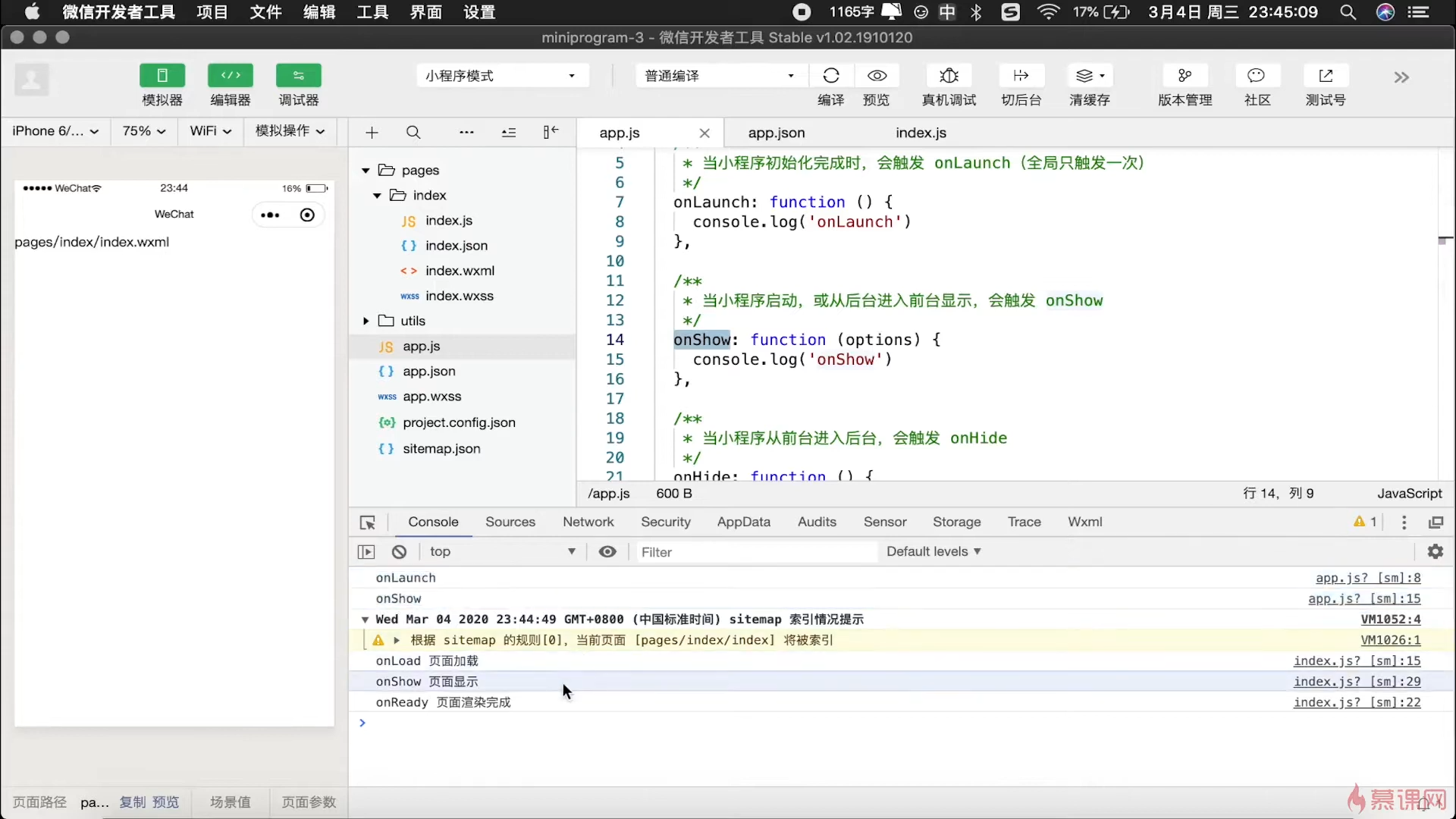
Task: Click the copy page path link
Action: (133, 802)
